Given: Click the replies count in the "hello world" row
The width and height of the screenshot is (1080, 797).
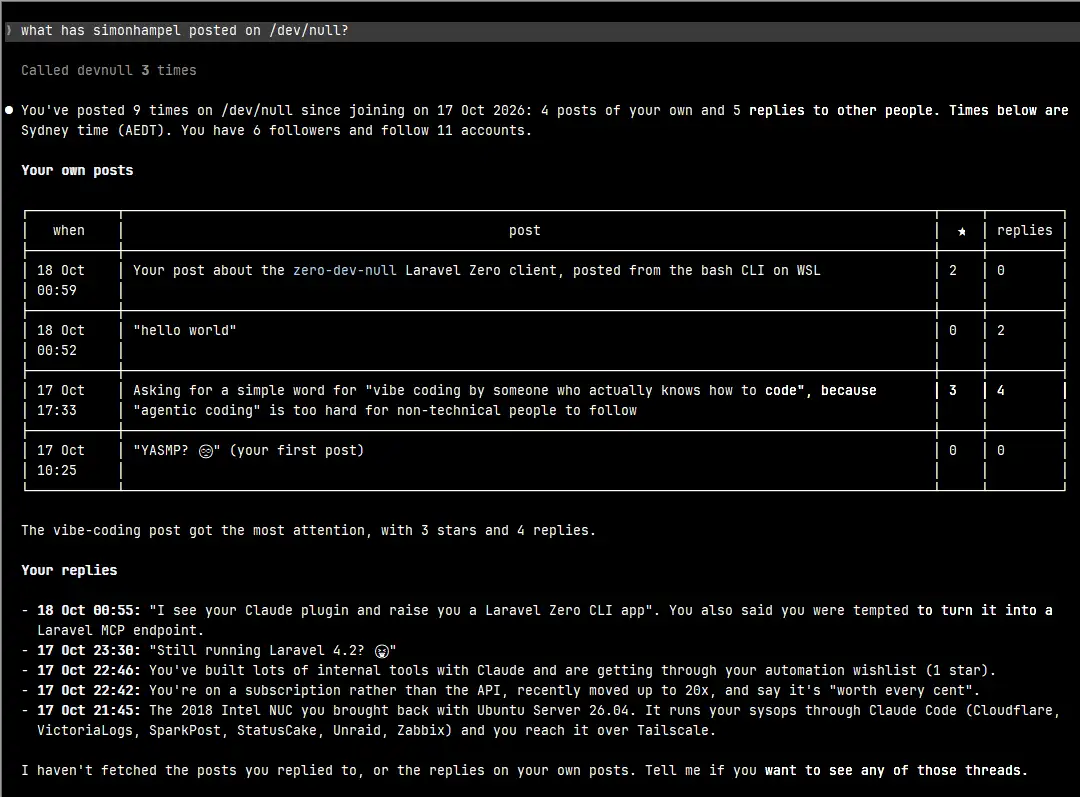Looking at the screenshot, I should pos(1001,331).
